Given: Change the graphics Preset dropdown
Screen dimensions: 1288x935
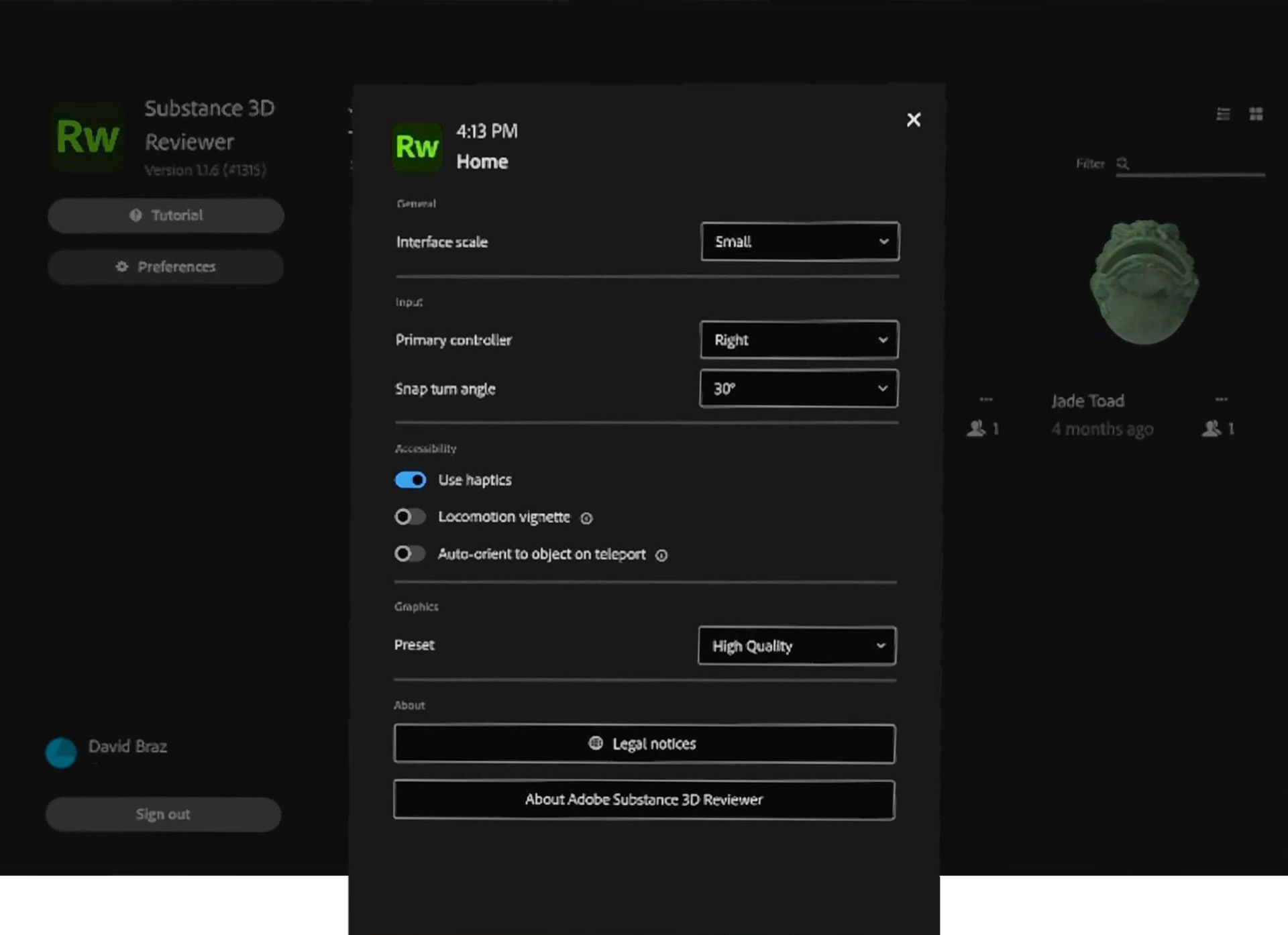Looking at the screenshot, I should point(796,646).
